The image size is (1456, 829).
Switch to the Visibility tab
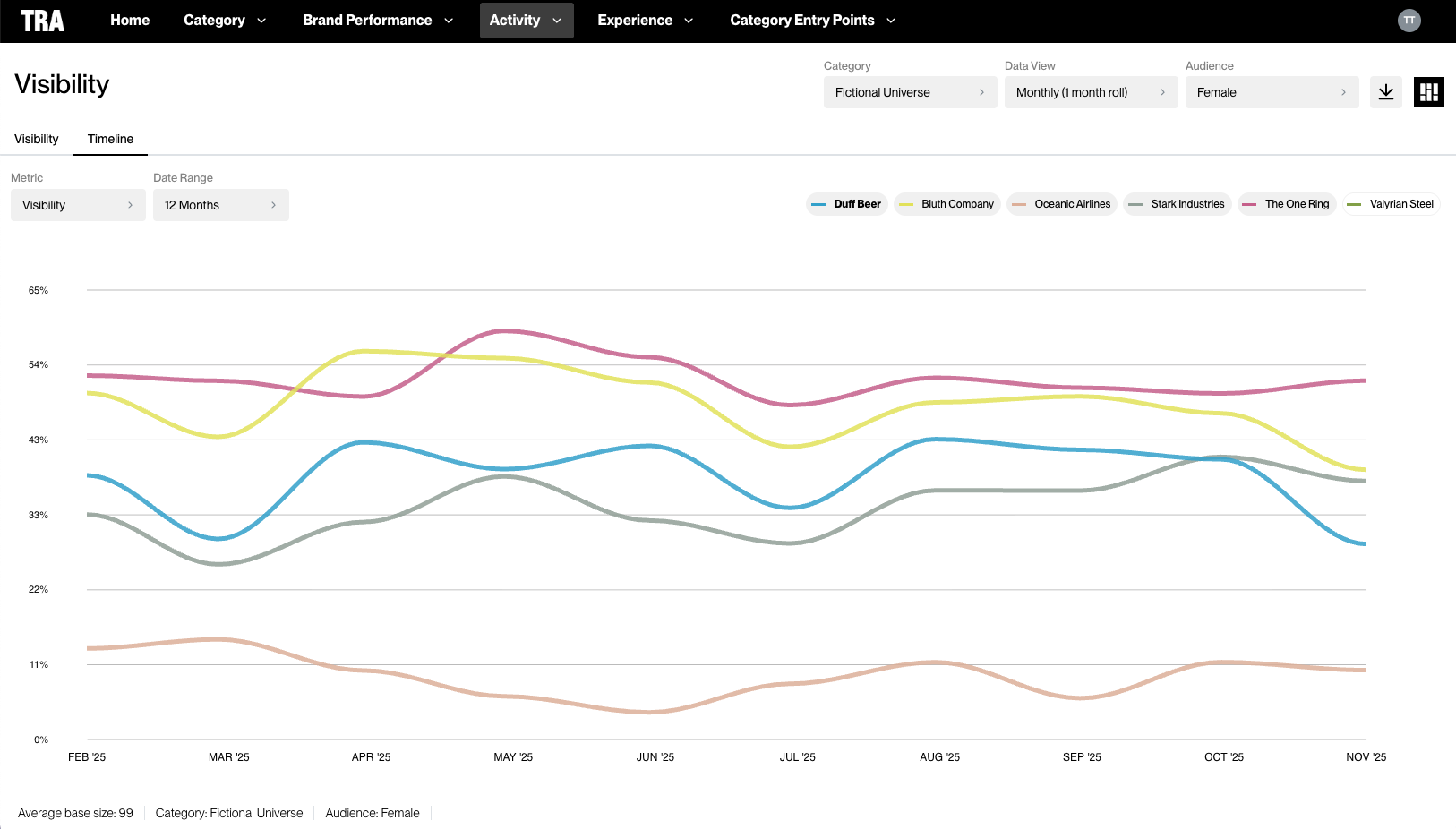[37, 139]
